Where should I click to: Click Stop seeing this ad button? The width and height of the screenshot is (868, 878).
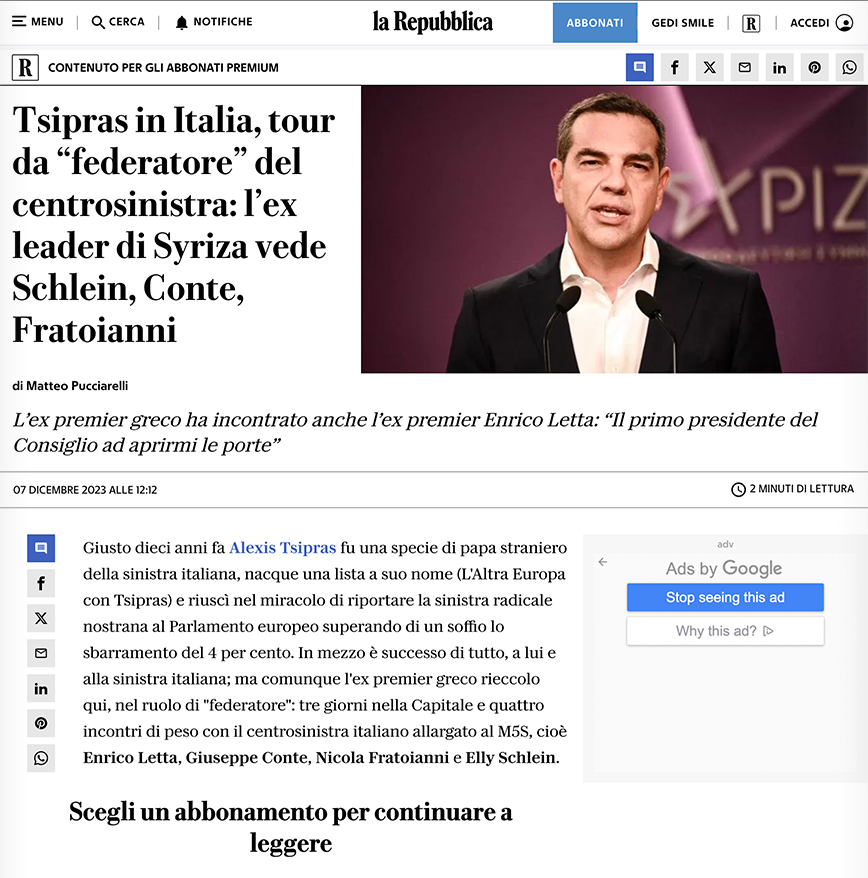725,597
